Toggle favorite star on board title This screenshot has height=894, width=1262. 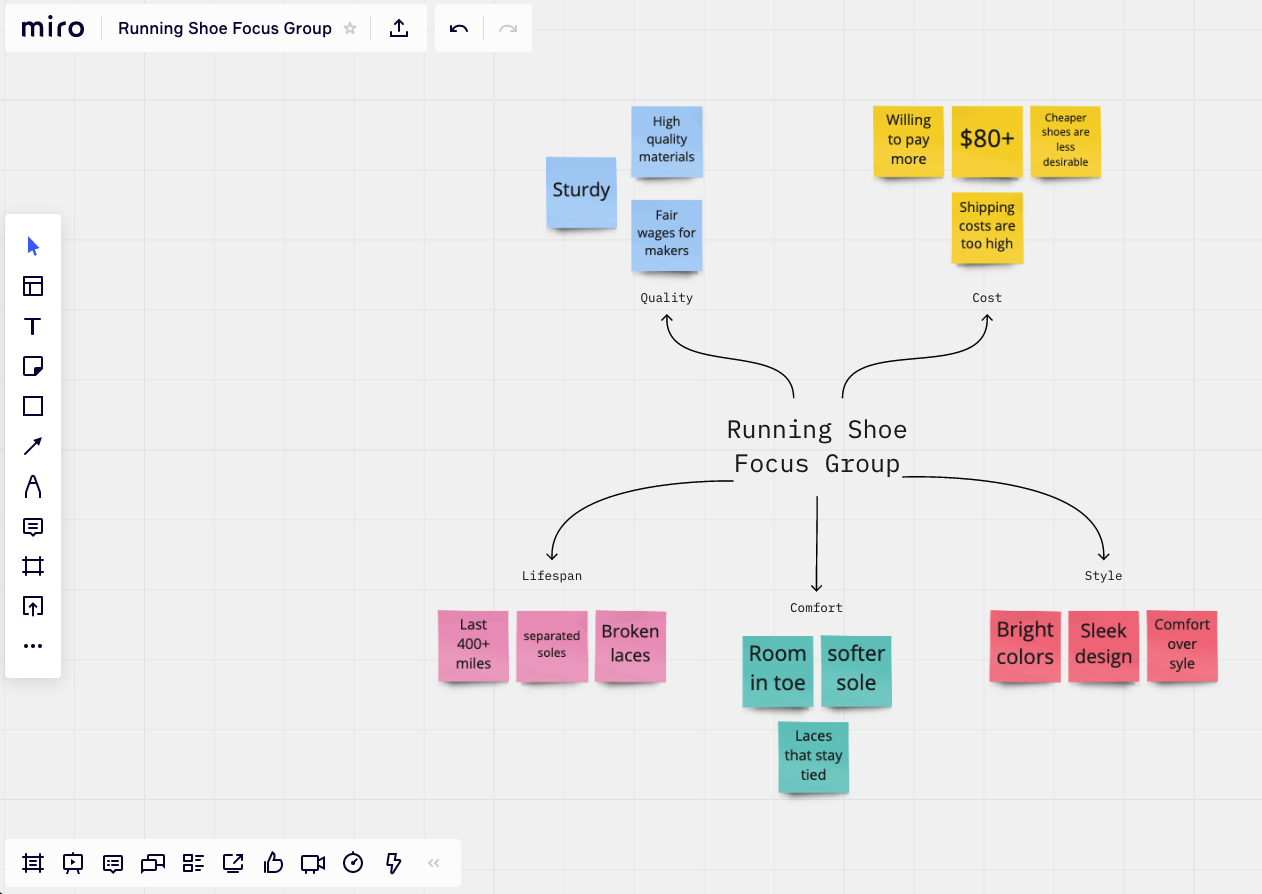tap(350, 28)
